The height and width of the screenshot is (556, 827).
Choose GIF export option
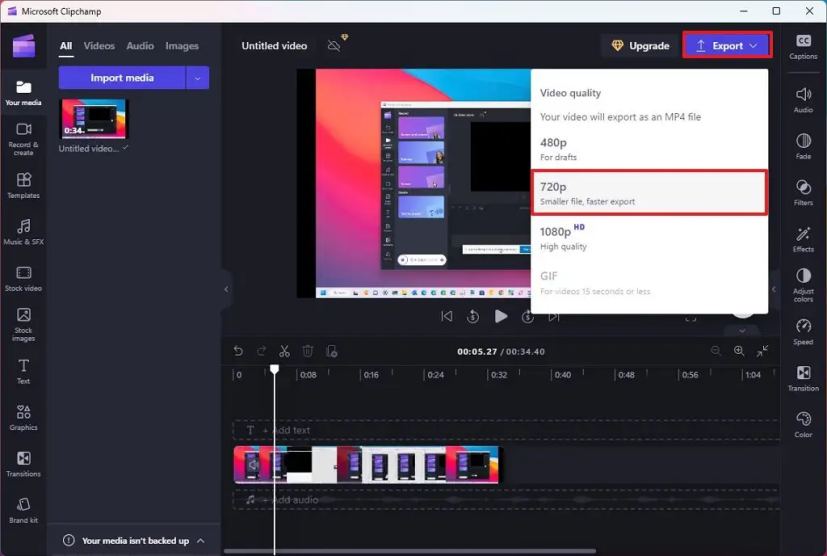(x=649, y=283)
